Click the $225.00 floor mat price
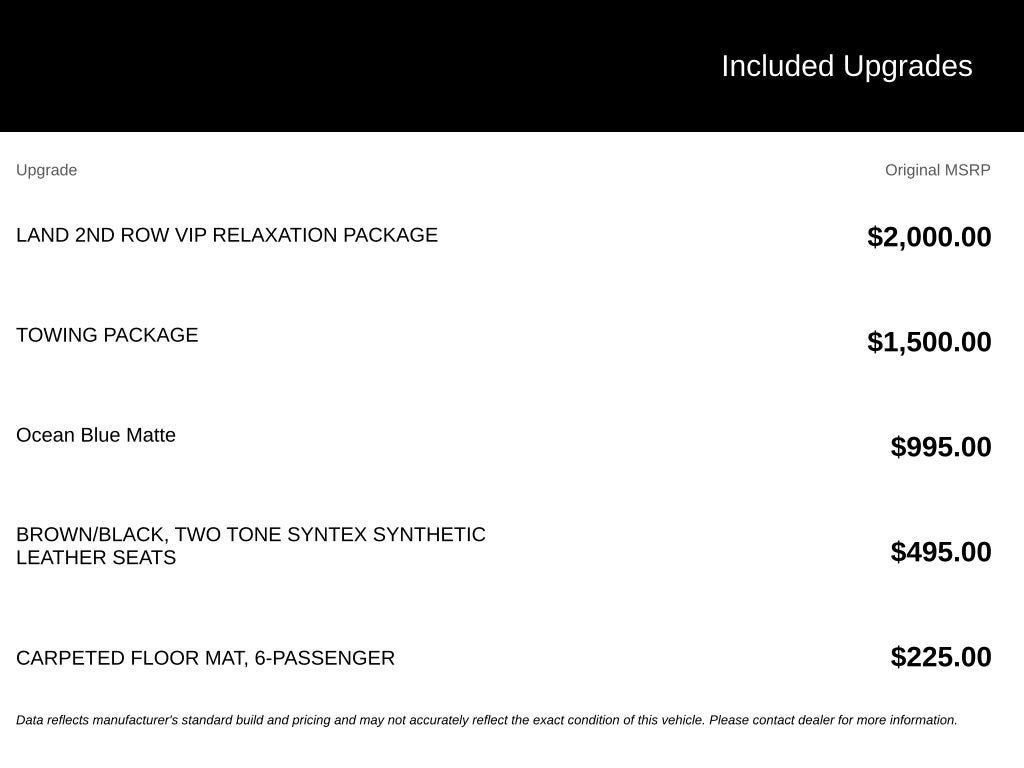This screenshot has height=768, width=1024. (940, 657)
